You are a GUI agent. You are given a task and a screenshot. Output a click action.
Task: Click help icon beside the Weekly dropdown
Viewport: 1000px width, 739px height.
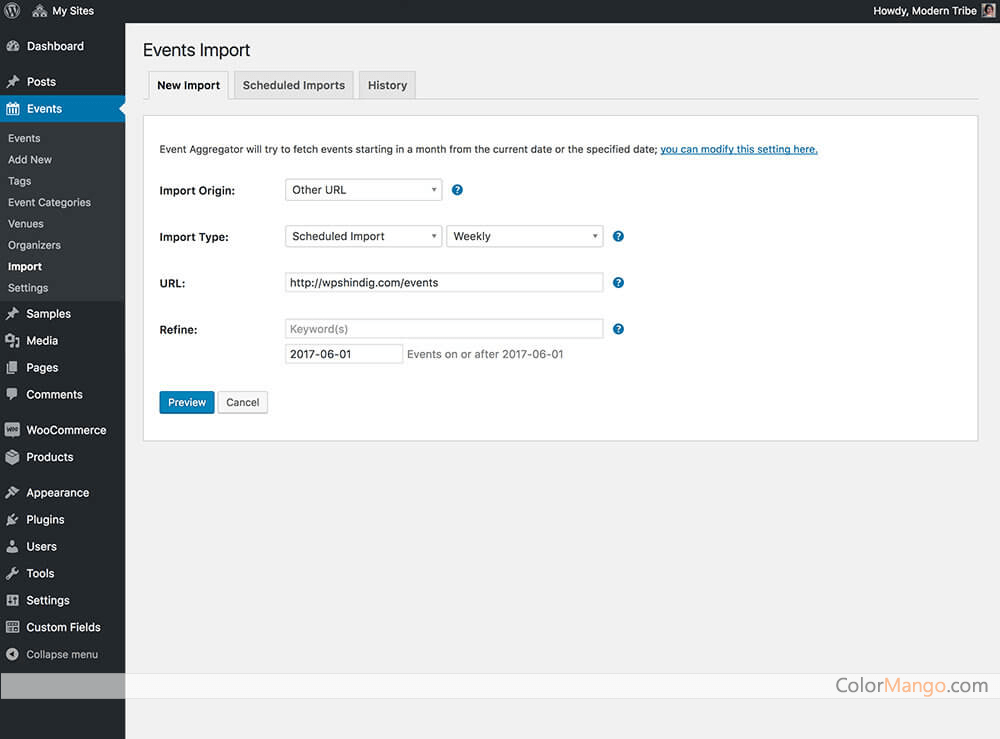(x=618, y=237)
